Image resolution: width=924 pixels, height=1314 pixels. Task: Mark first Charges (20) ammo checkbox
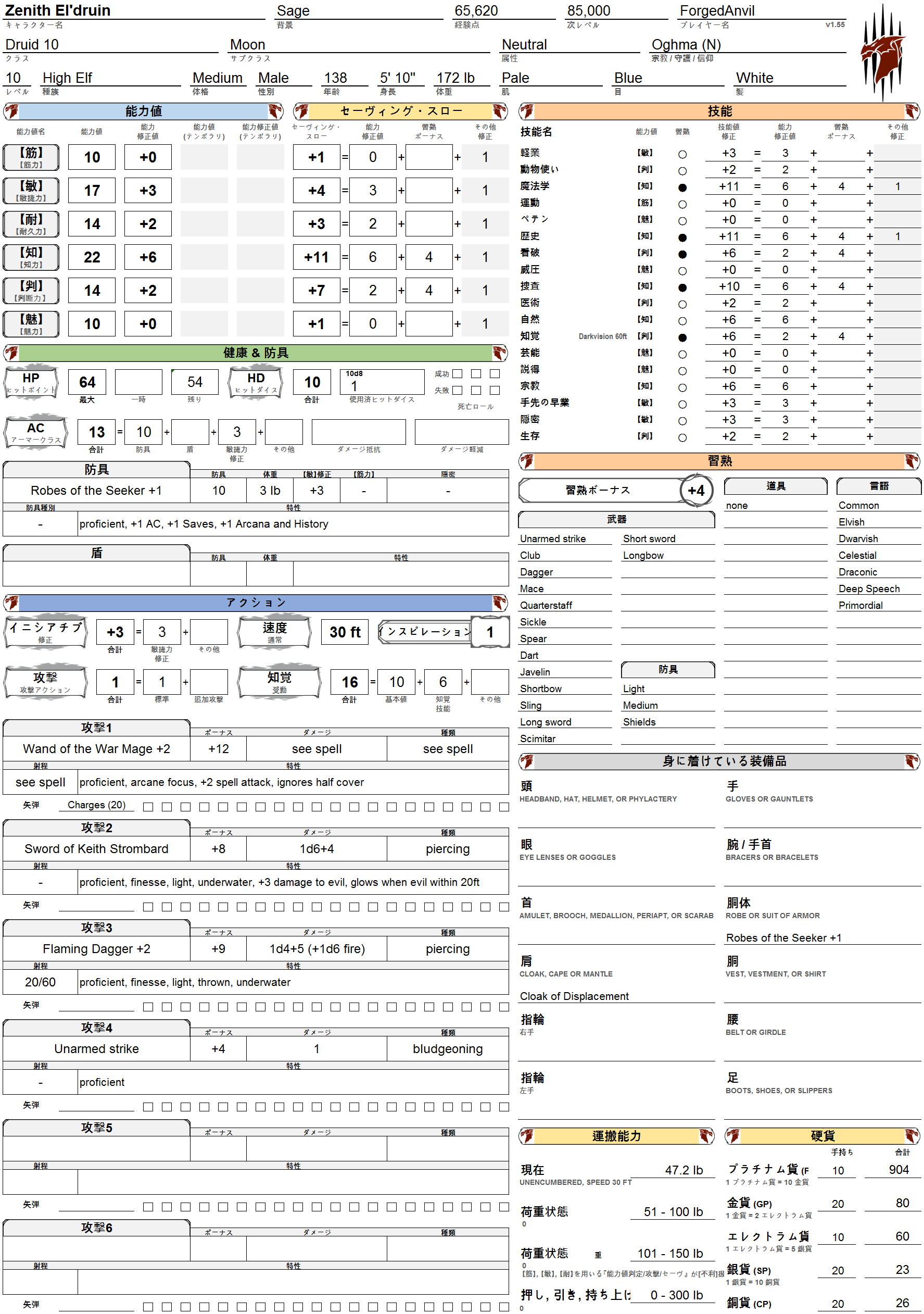(x=148, y=806)
